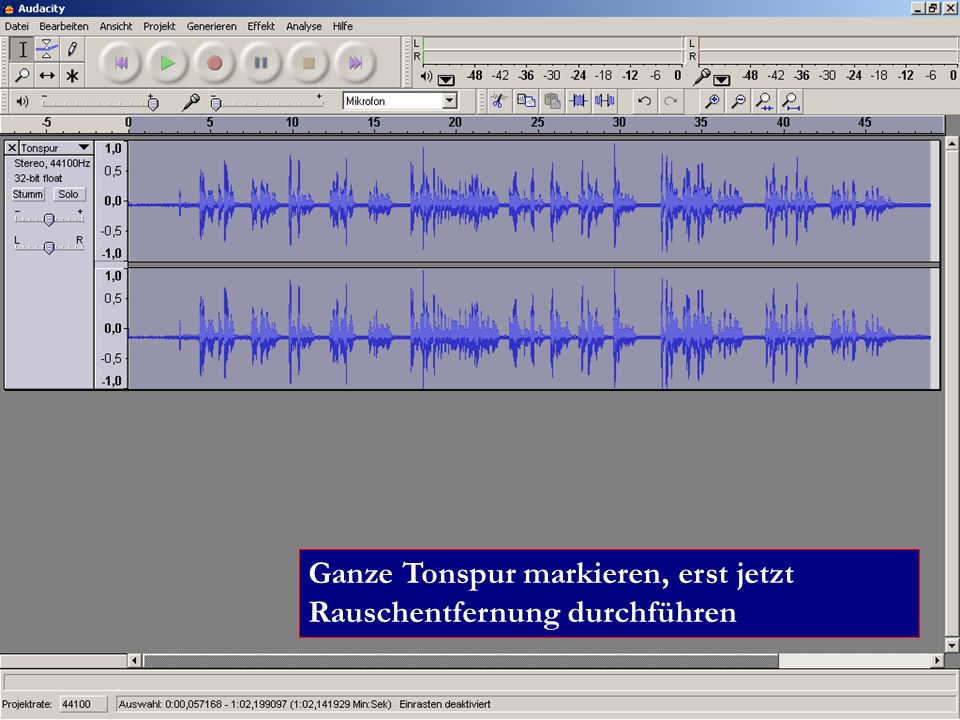
Task: Zoom in on the waveform
Action: (x=712, y=101)
